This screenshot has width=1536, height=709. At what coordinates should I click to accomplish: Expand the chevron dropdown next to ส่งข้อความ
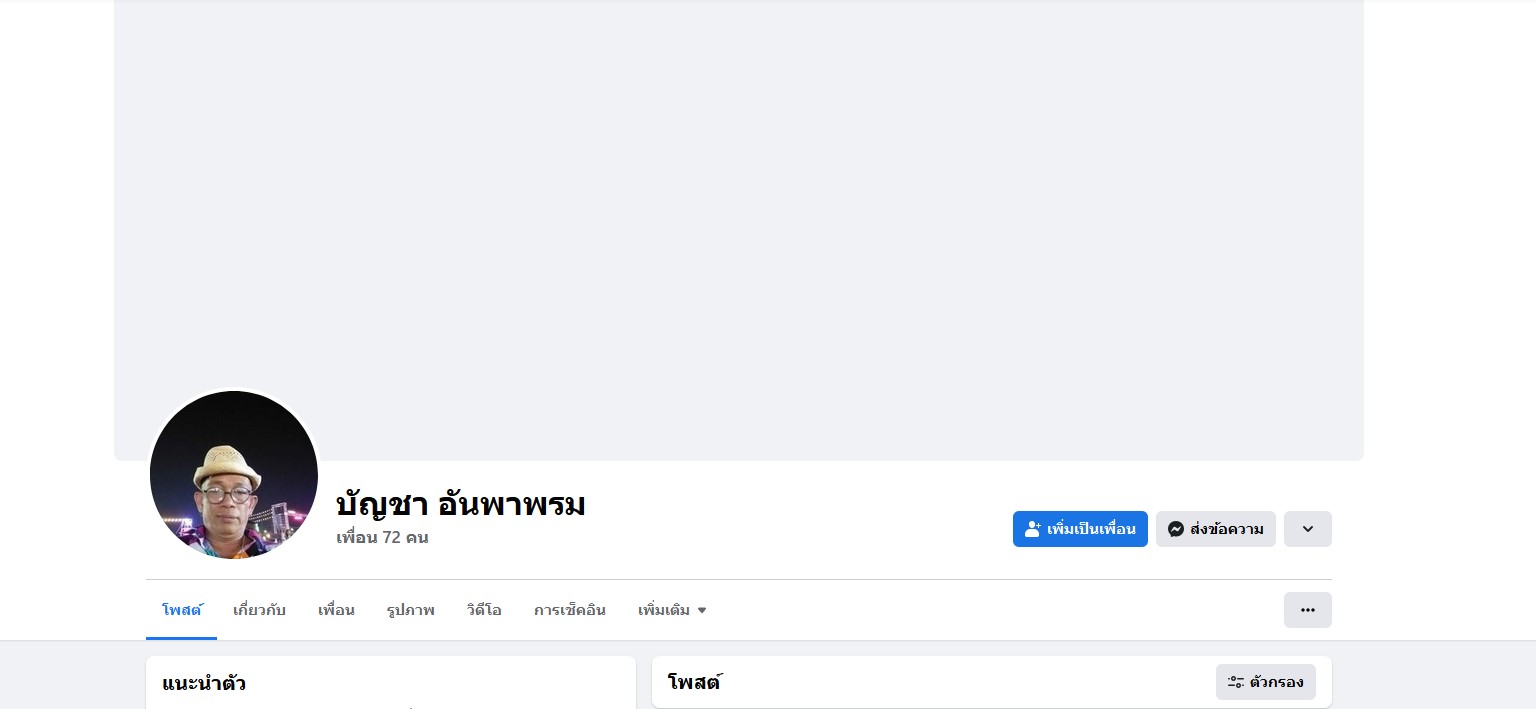[1307, 529]
